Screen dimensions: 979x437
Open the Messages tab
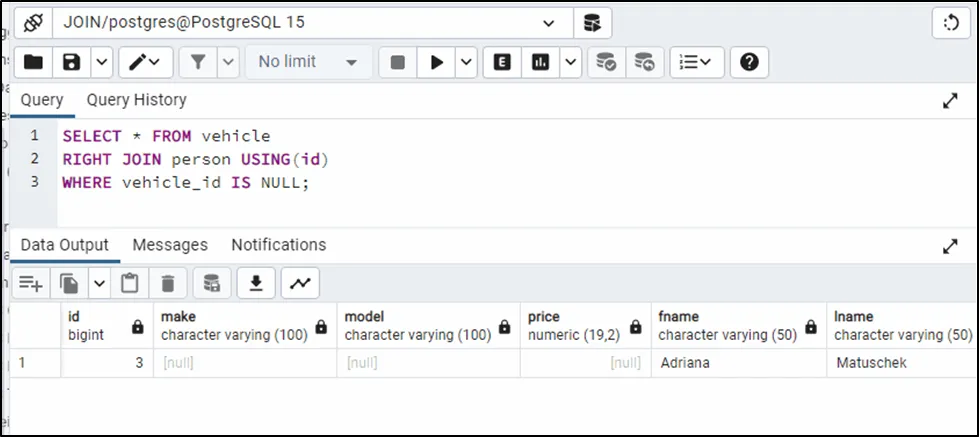point(170,245)
